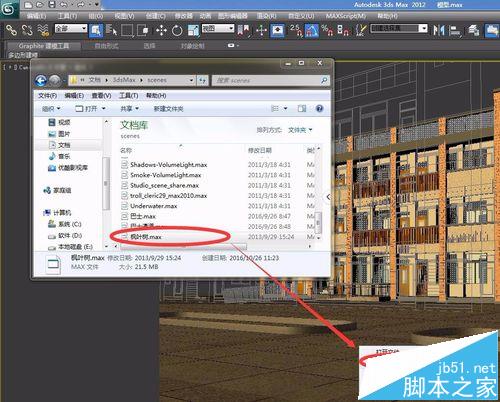Toggle Percent Snap
Image resolution: width=500 pixels, height=402 pixels.
327,31
